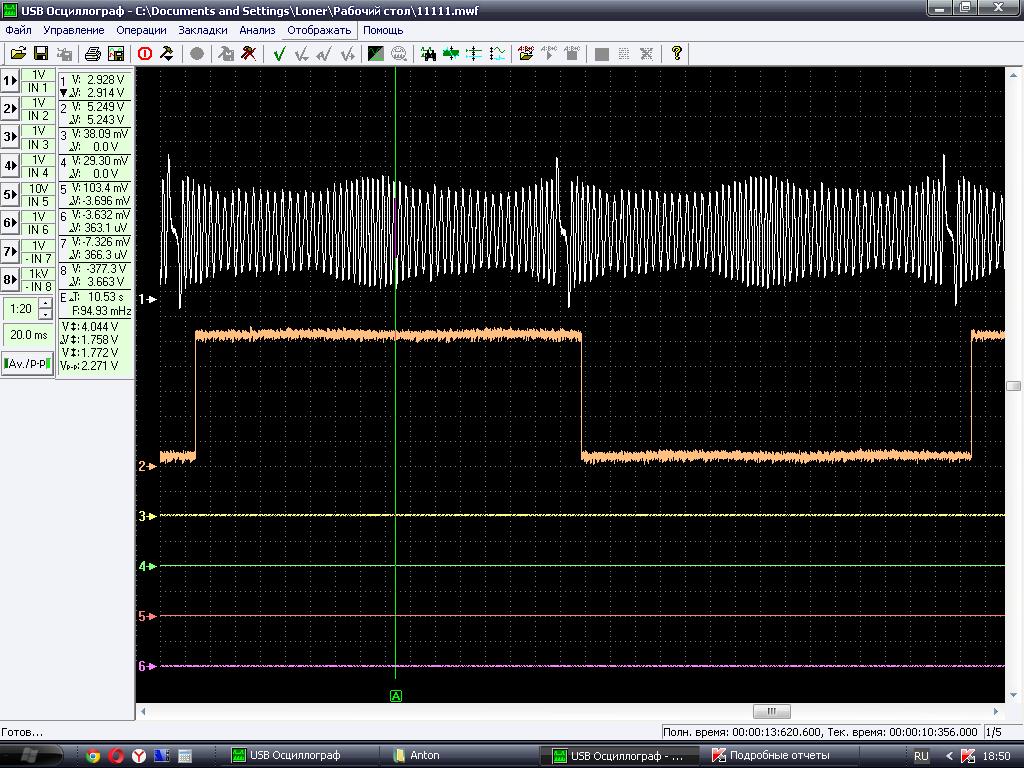This screenshot has height=768, width=1024.
Task: Toggle channel 1 button in left panel
Action: pyautogui.click(x=10, y=81)
